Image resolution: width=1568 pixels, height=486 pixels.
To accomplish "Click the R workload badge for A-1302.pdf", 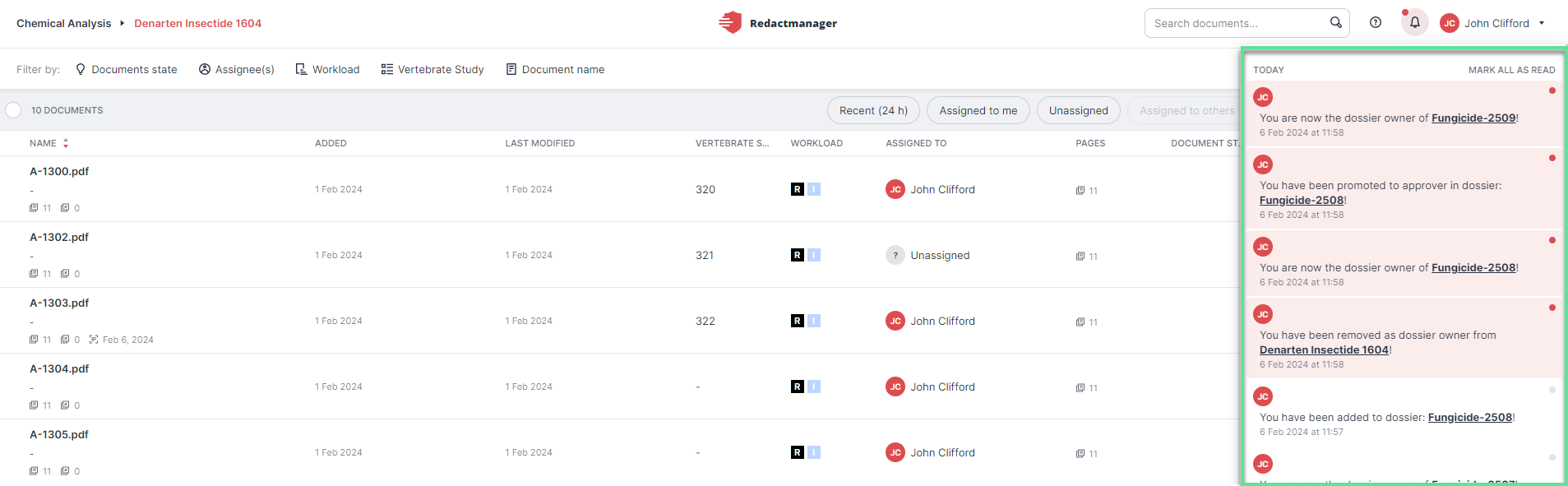I will (797, 255).
